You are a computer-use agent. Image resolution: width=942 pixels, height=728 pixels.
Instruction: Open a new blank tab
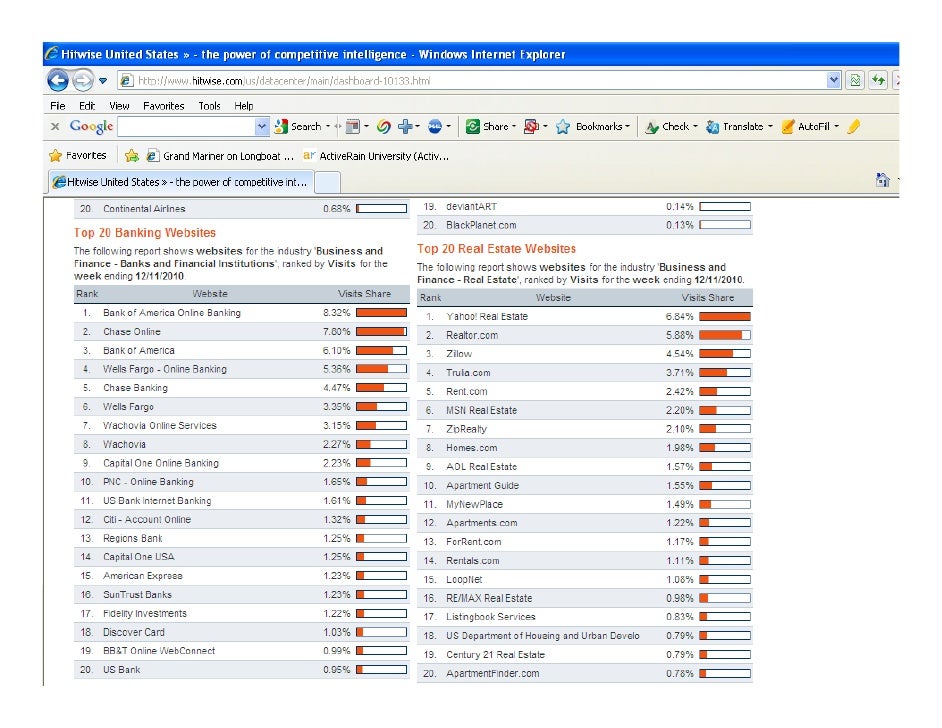pos(327,183)
